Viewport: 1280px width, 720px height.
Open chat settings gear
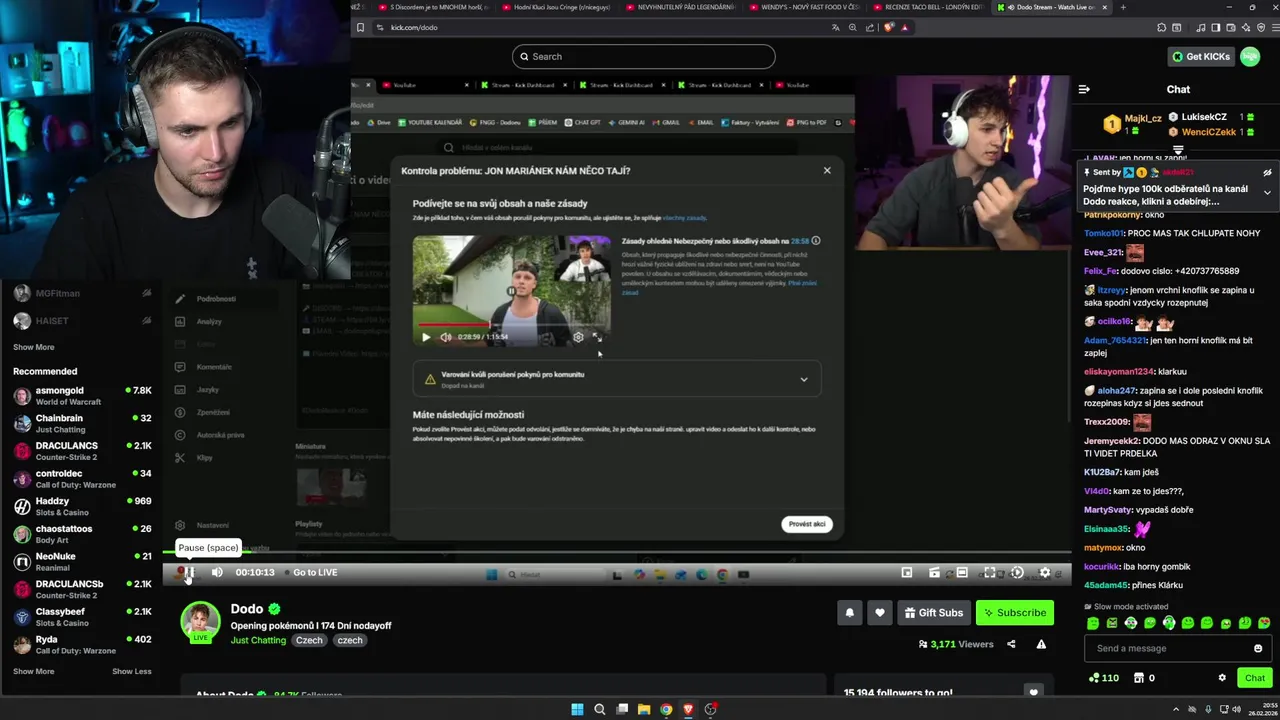click(x=1222, y=678)
